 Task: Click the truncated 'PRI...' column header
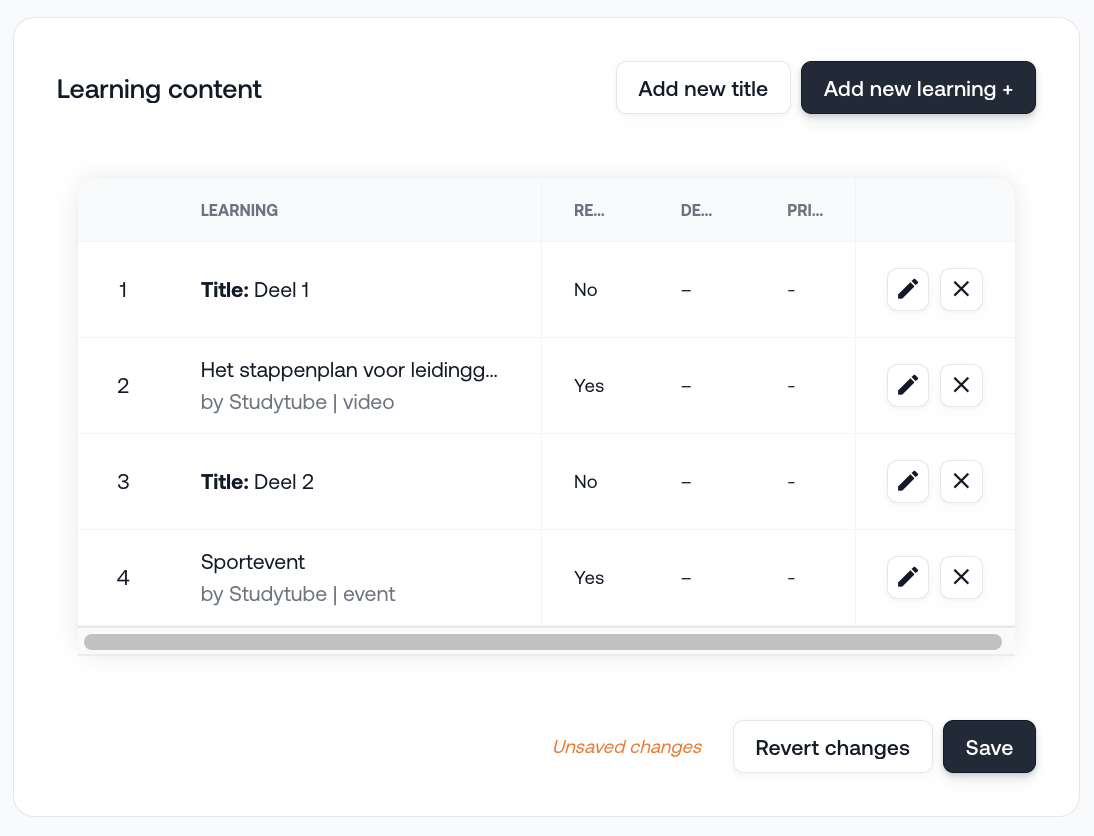[805, 211]
